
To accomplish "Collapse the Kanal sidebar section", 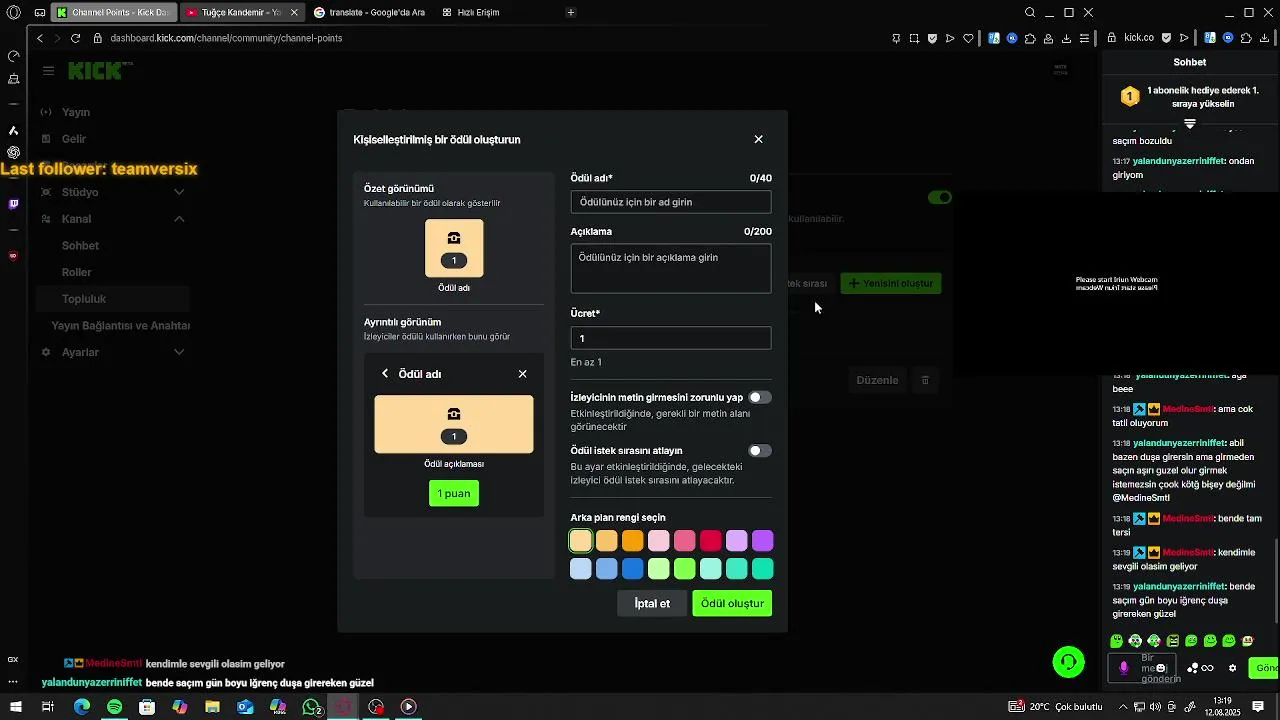I will [179, 219].
